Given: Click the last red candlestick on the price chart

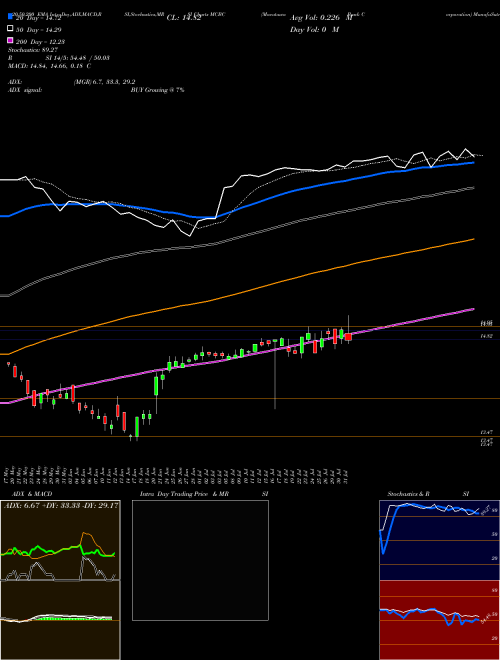Looking at the screenshot, I should [x=348, y=336].
